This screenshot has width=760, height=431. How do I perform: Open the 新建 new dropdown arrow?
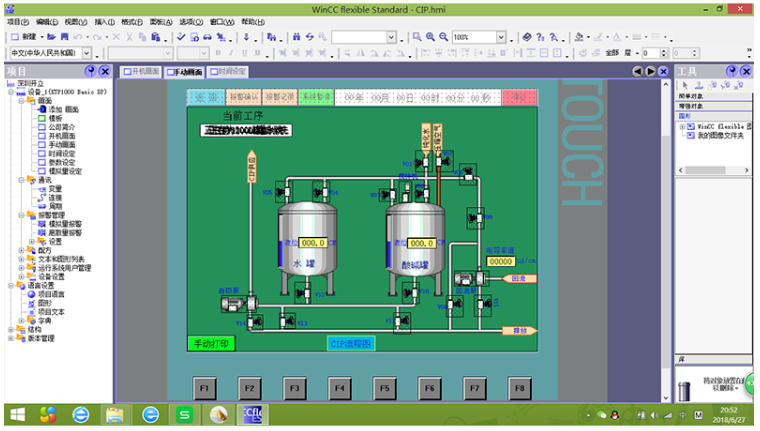42,37
